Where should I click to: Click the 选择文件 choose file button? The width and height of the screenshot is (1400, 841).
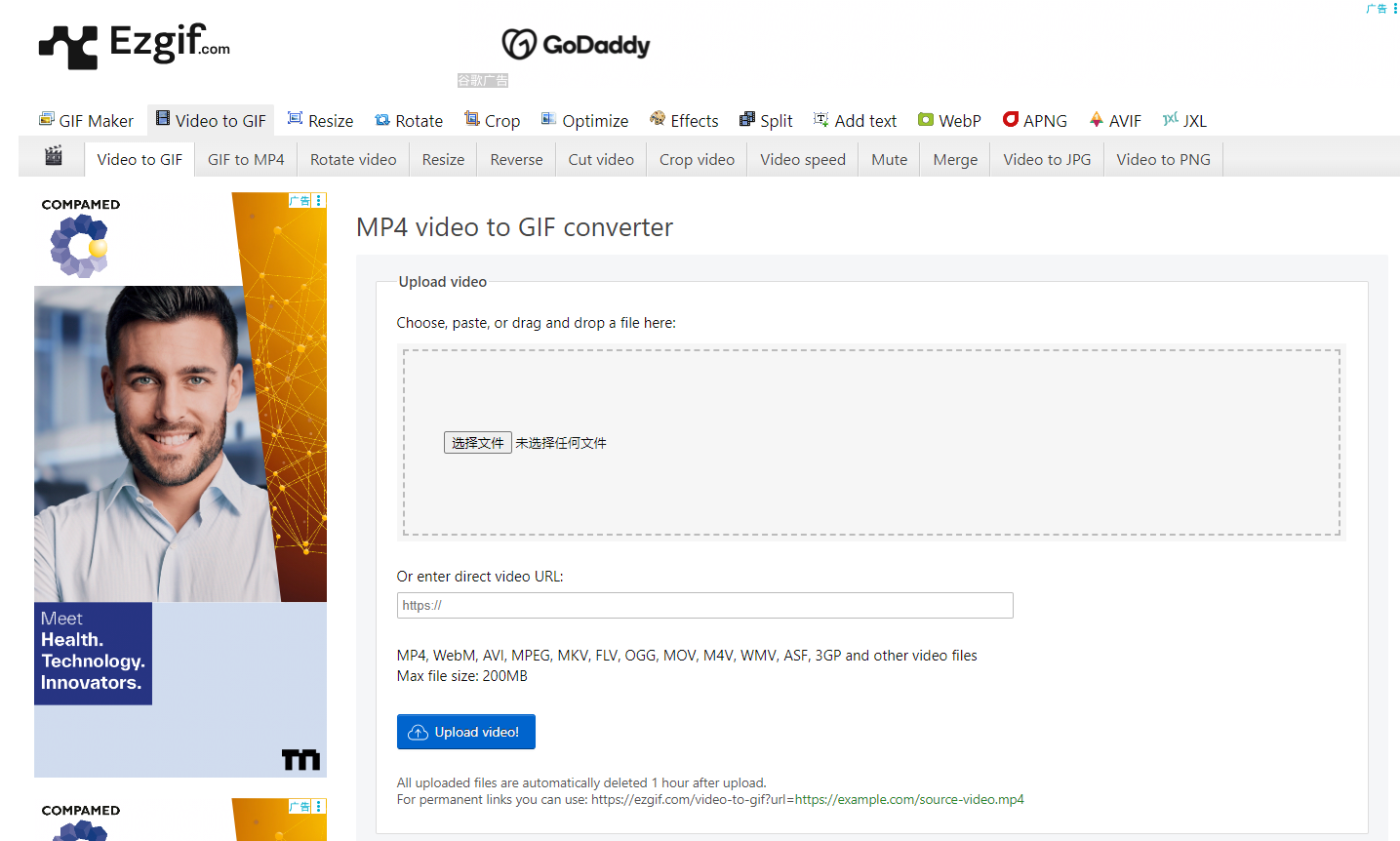(x=477, y=443)
